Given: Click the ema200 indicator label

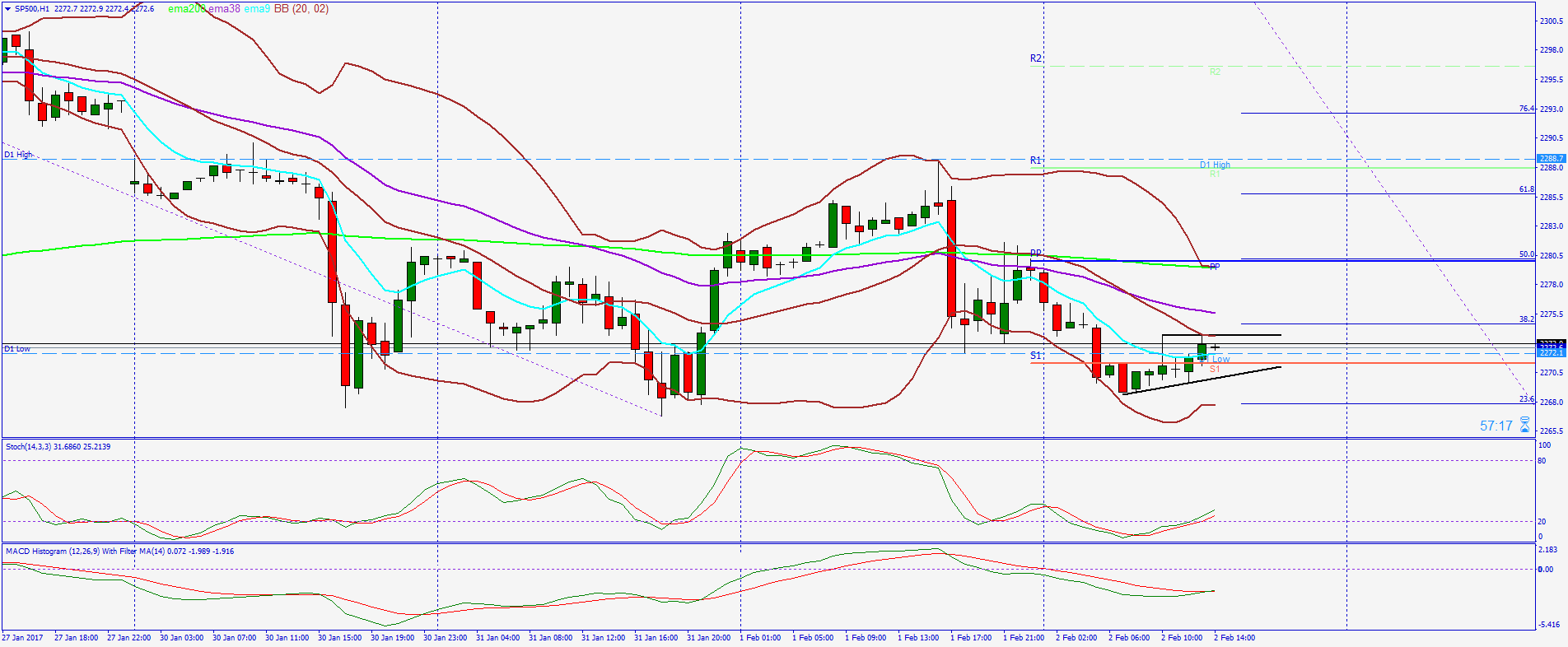Looking at the screenshot, I should (x=187, y=9).
